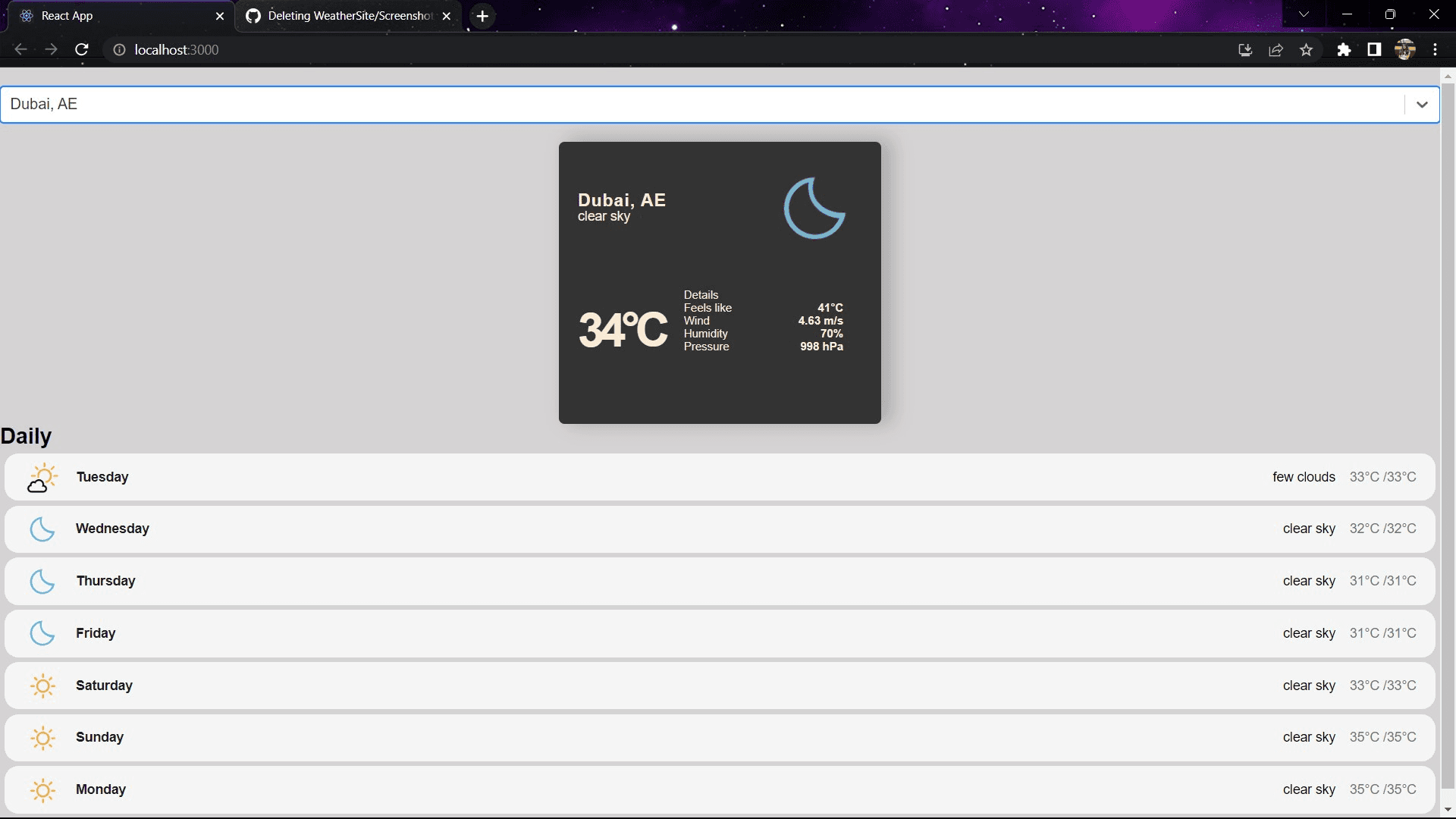Screen dimensions: 1456x819
Task: Click the browser back navigation button
Action: click(21, 49)
